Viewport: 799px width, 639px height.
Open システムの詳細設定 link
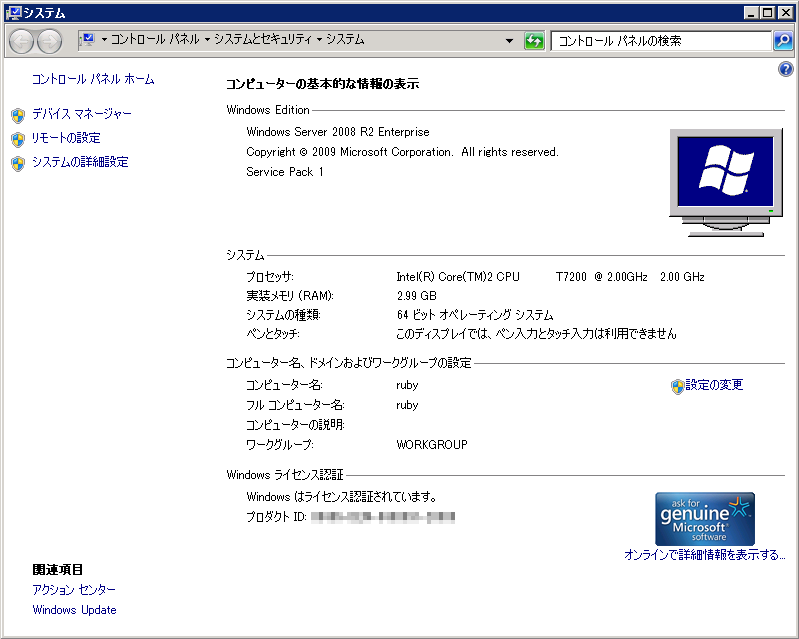pyautogui.click(x=80, y=162)
